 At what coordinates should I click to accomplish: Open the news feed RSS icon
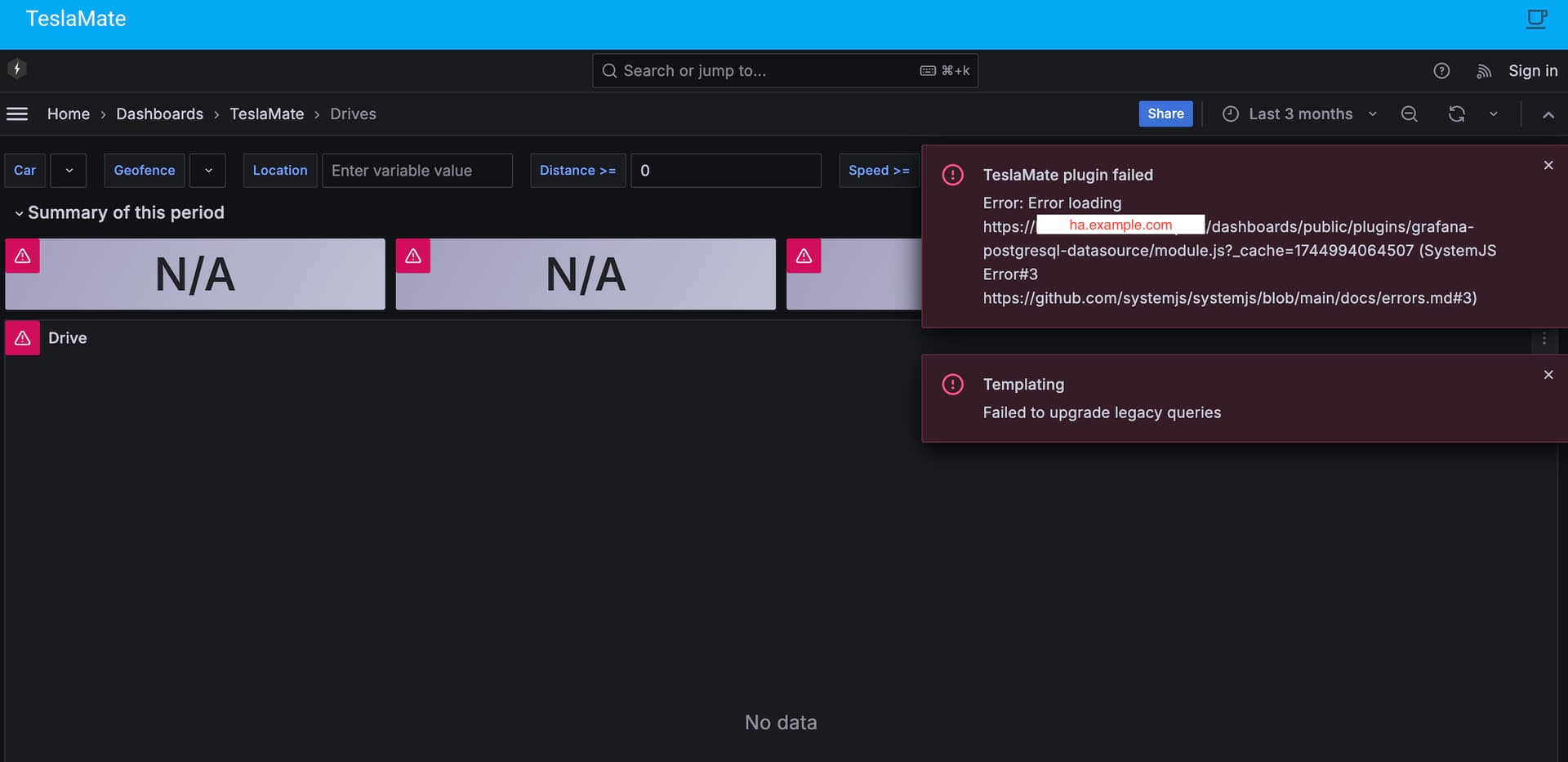tap(1486, 71)
